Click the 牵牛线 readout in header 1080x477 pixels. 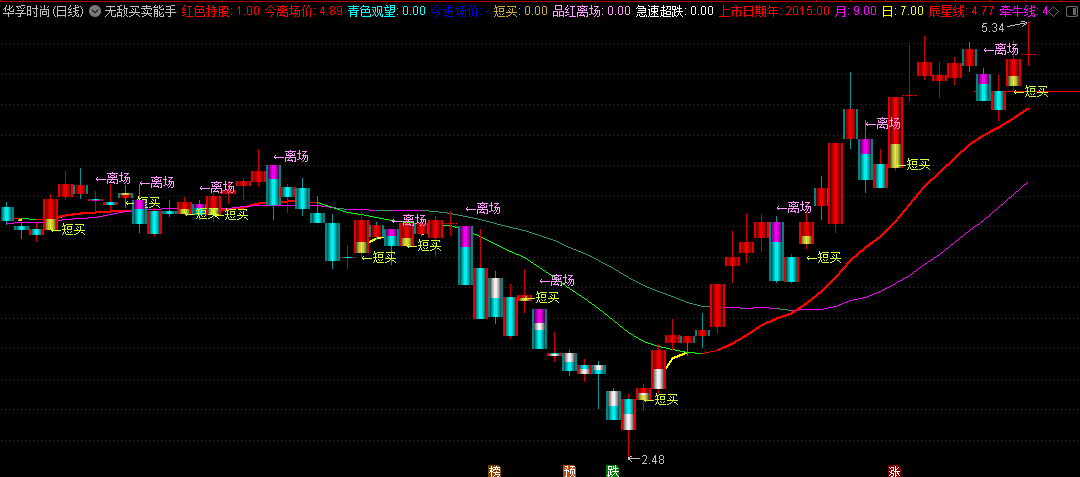click(1025, 11)
